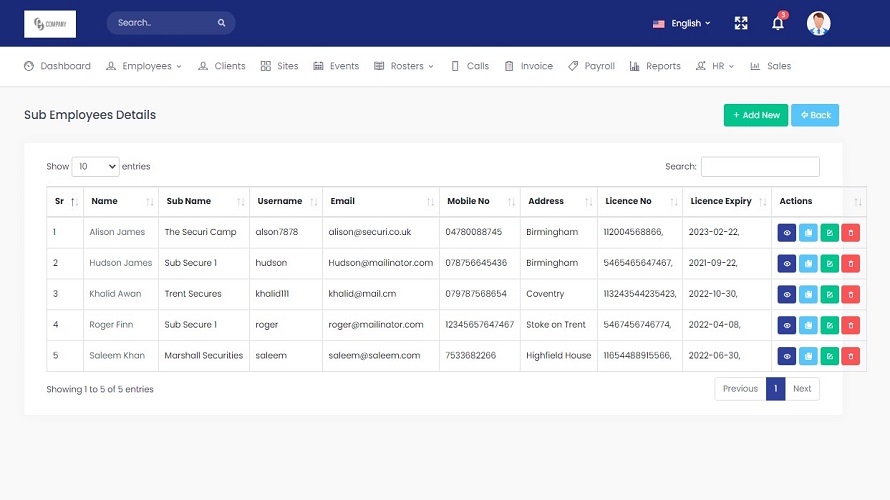Delete the Hudson James record
This screenshot has width=890, height=500.
coord(851,263)
